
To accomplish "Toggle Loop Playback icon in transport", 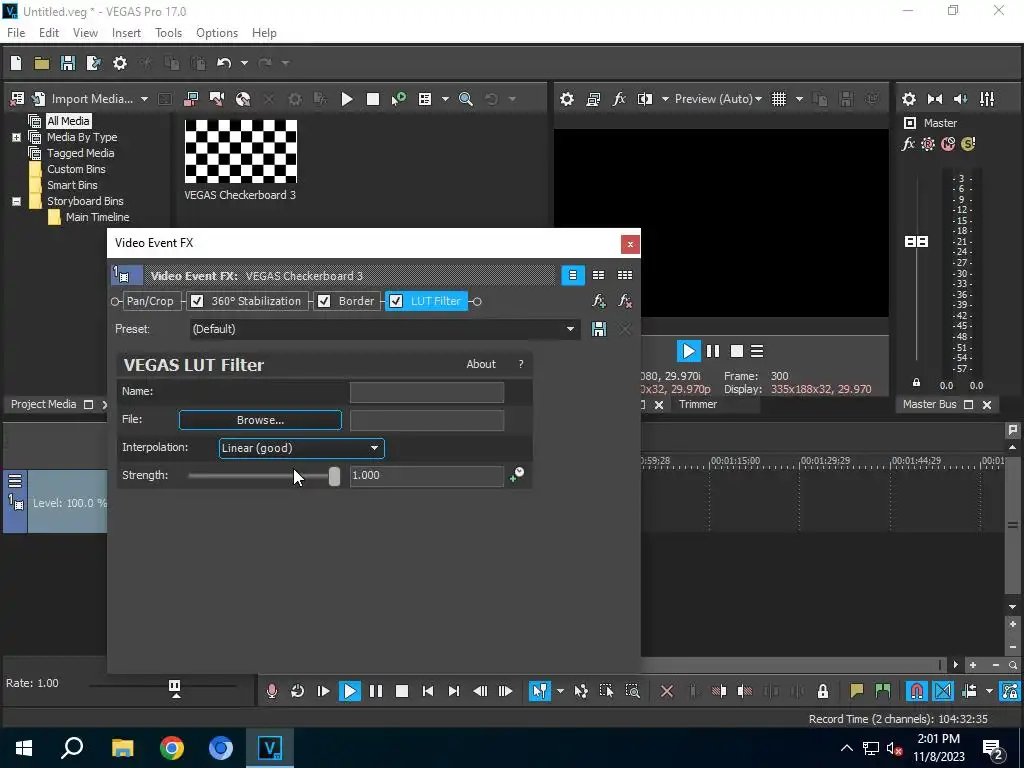I will pyautogui.click(x=298, y=691).
